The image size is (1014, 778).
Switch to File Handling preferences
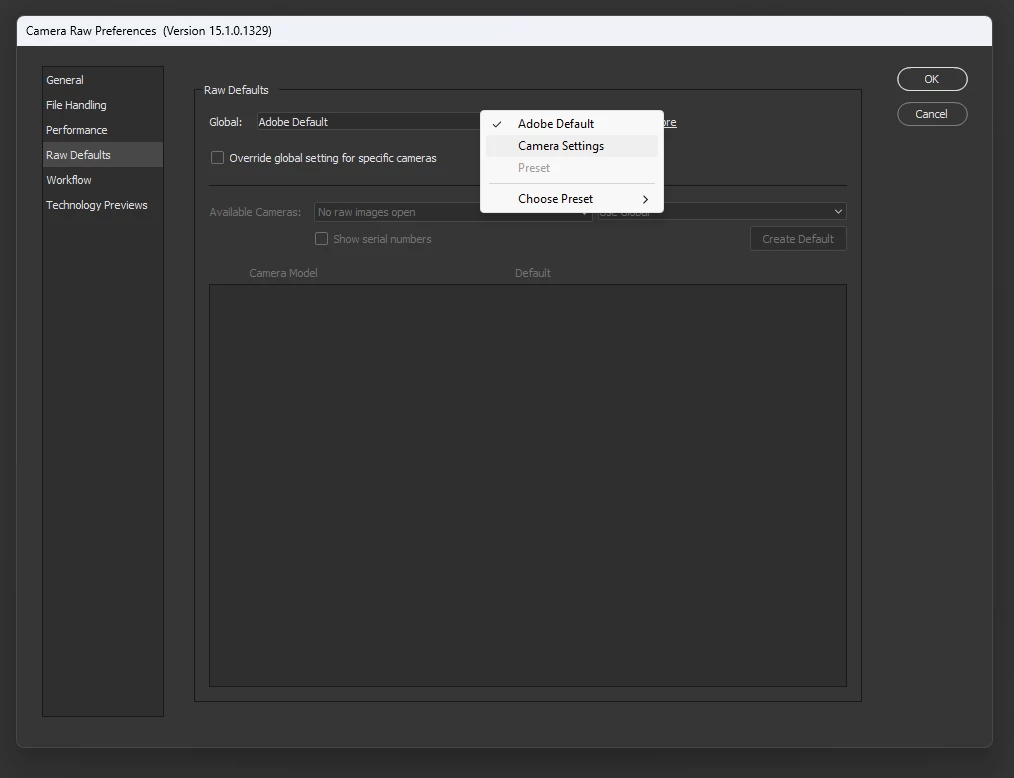pyautogui.click(x=102, y=105)
